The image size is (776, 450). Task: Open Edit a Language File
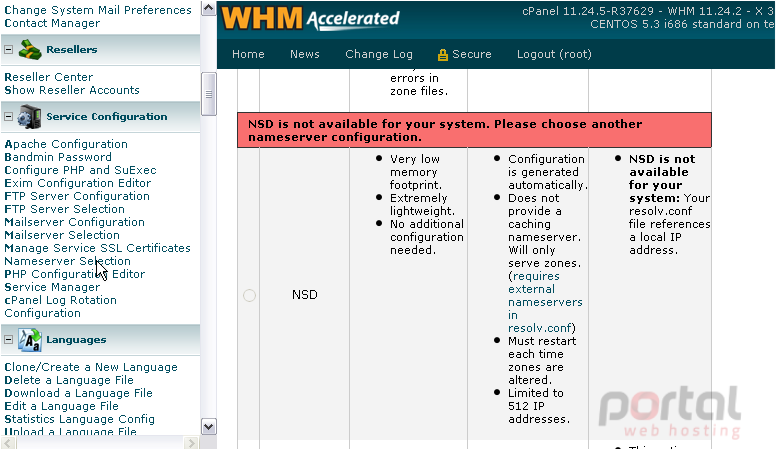click(x=61, y=406)
